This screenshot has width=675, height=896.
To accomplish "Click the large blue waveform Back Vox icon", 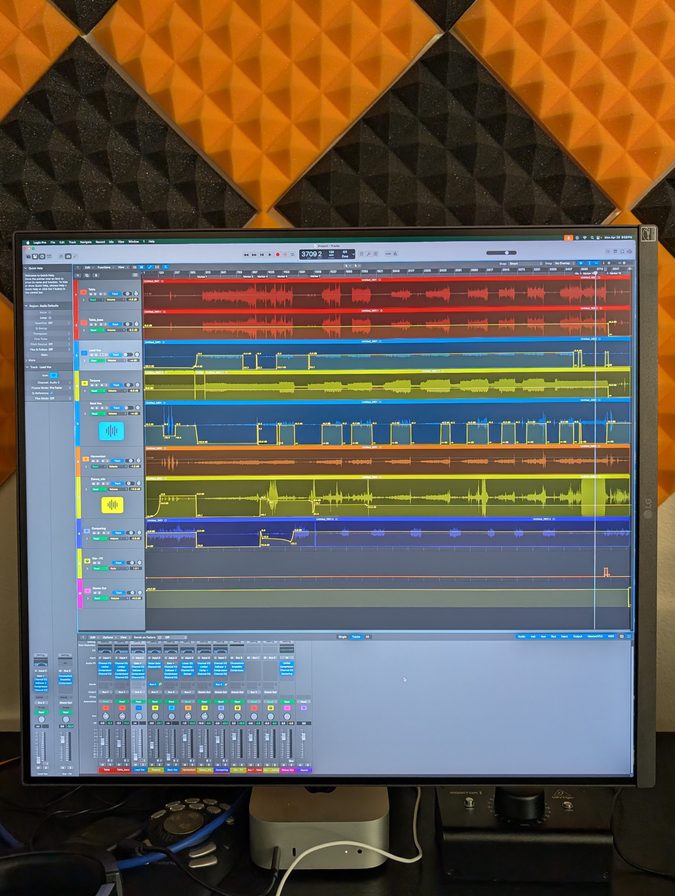I will (x=111, y=431).
